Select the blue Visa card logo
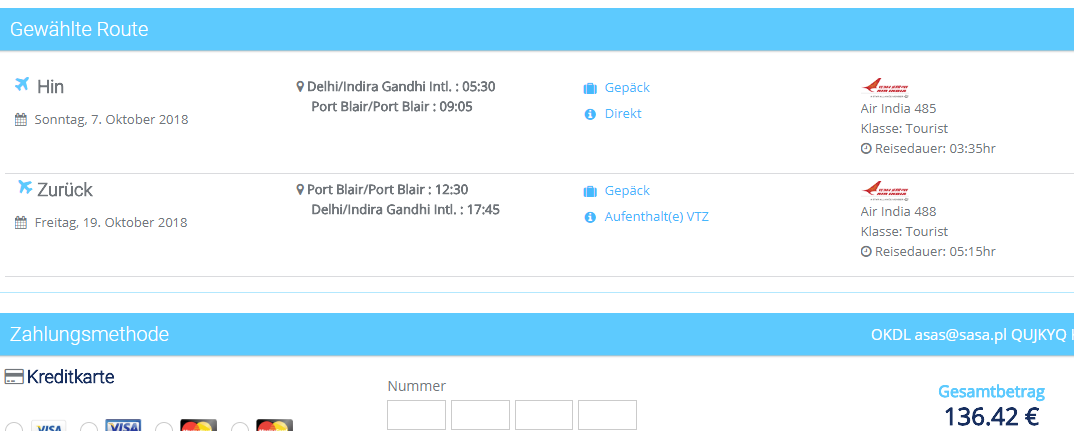 [x=123, y=425]
